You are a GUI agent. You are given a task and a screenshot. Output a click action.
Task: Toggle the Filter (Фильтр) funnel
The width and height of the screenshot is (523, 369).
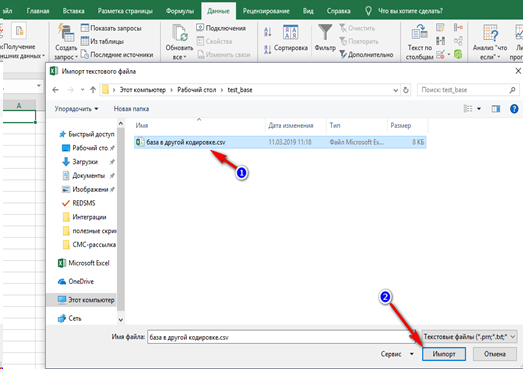(x=325, y=38)
